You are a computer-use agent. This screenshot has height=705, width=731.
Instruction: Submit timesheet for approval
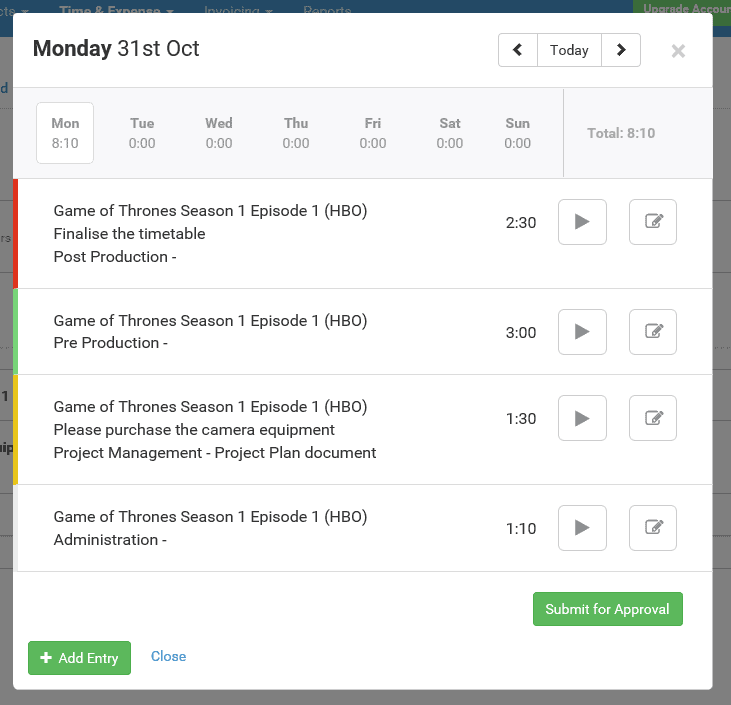[607, 609]
